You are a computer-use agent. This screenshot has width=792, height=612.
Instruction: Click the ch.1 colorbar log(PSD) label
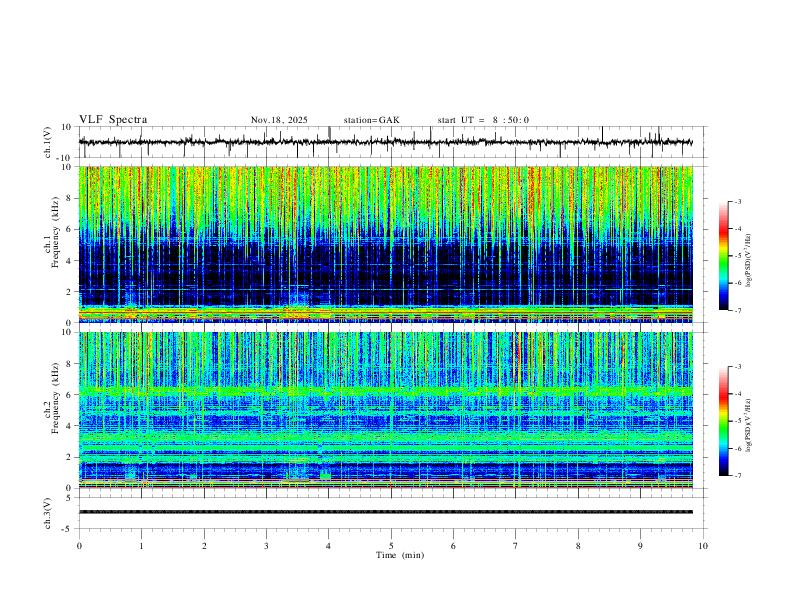tap(749, 261)
